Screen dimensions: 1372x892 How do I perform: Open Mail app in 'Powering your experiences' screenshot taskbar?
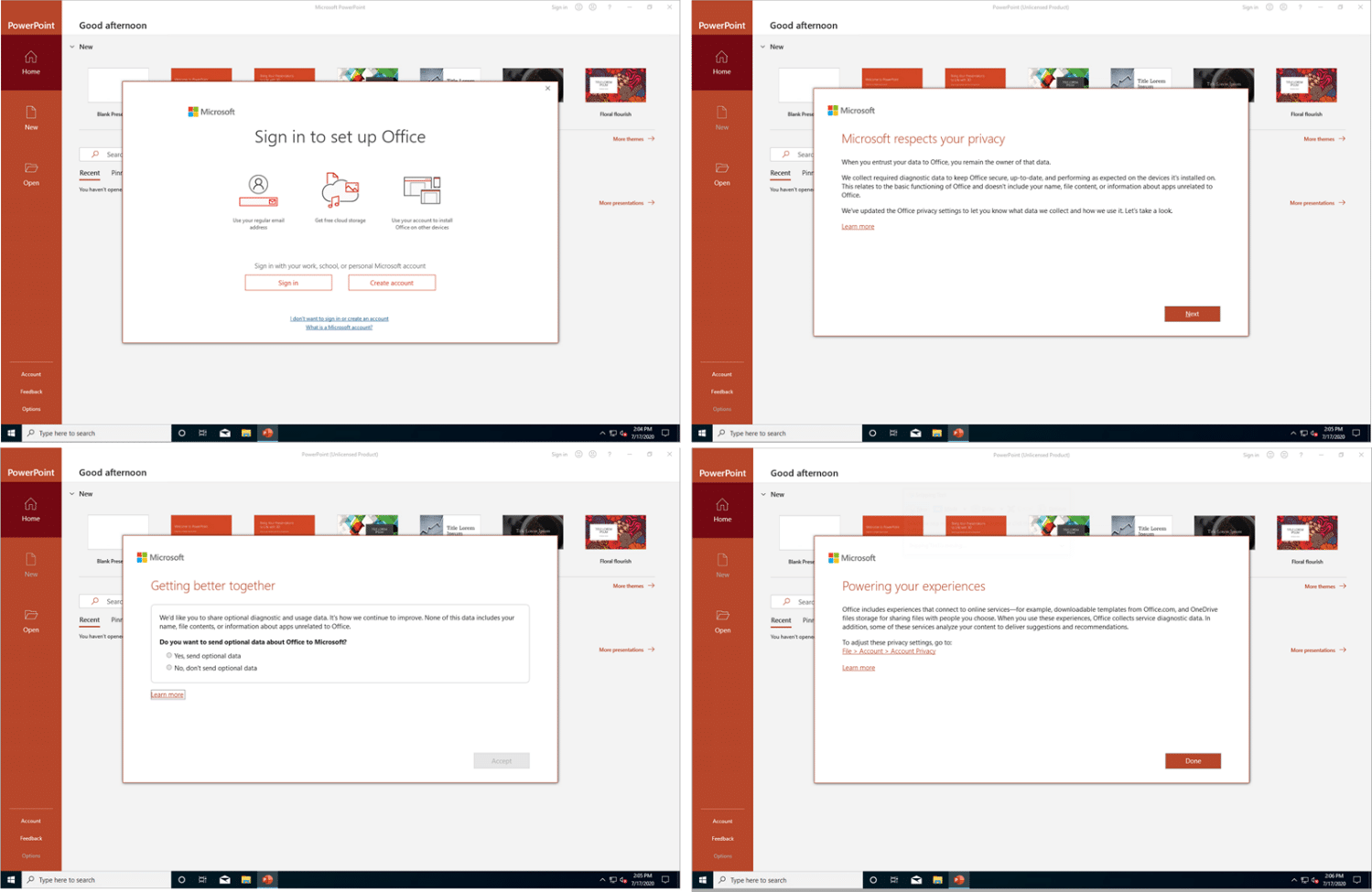click(x=916, y=880)
